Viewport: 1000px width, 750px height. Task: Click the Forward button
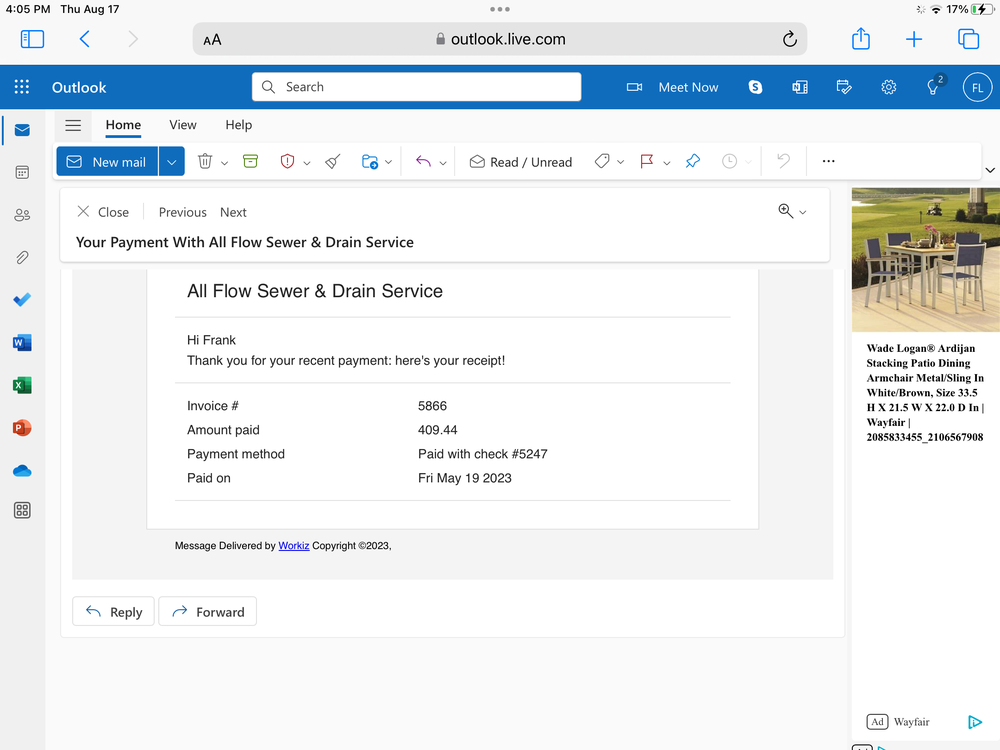pyautogui.click(x=208, y=612)
